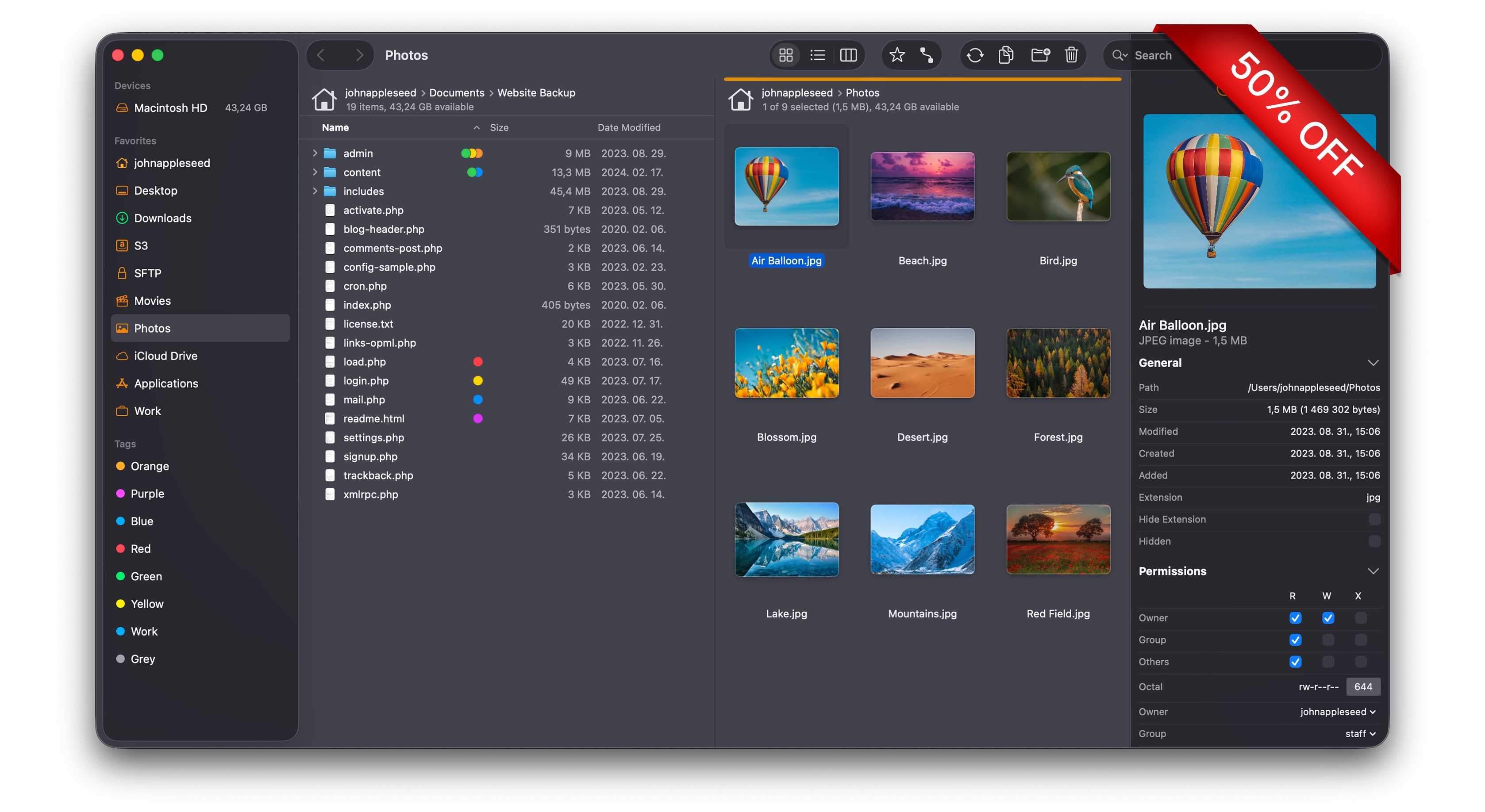
Task: Click Documents in the breadcrumb path
Action: pos(457,93)
